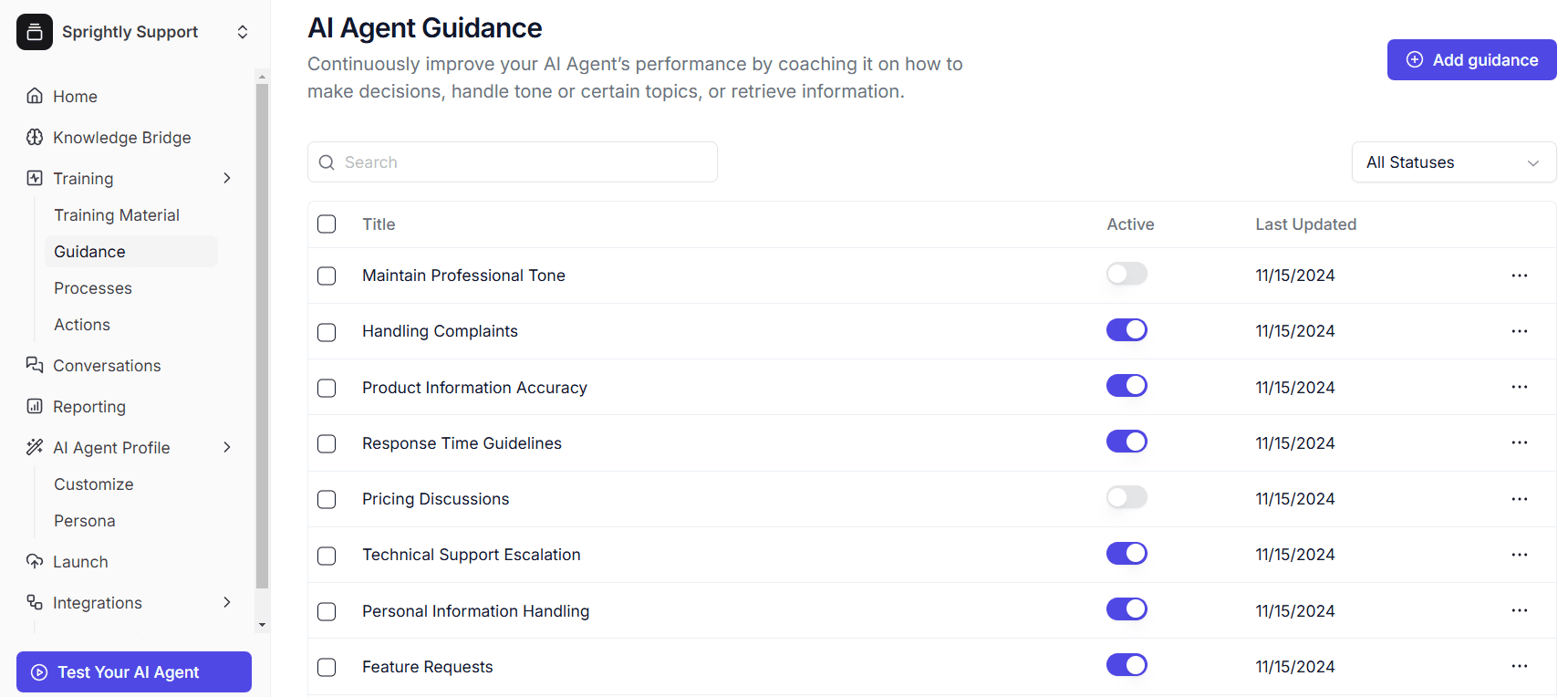This screenshot has height=697, width=1568.
Task: Click the Integrations plug icon
Action: point(34,602)
